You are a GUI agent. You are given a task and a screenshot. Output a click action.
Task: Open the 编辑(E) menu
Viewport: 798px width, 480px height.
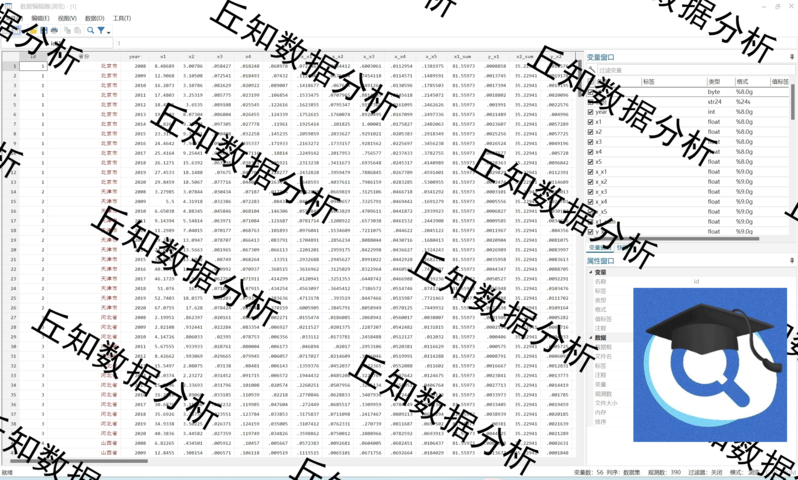pos(40,18)
